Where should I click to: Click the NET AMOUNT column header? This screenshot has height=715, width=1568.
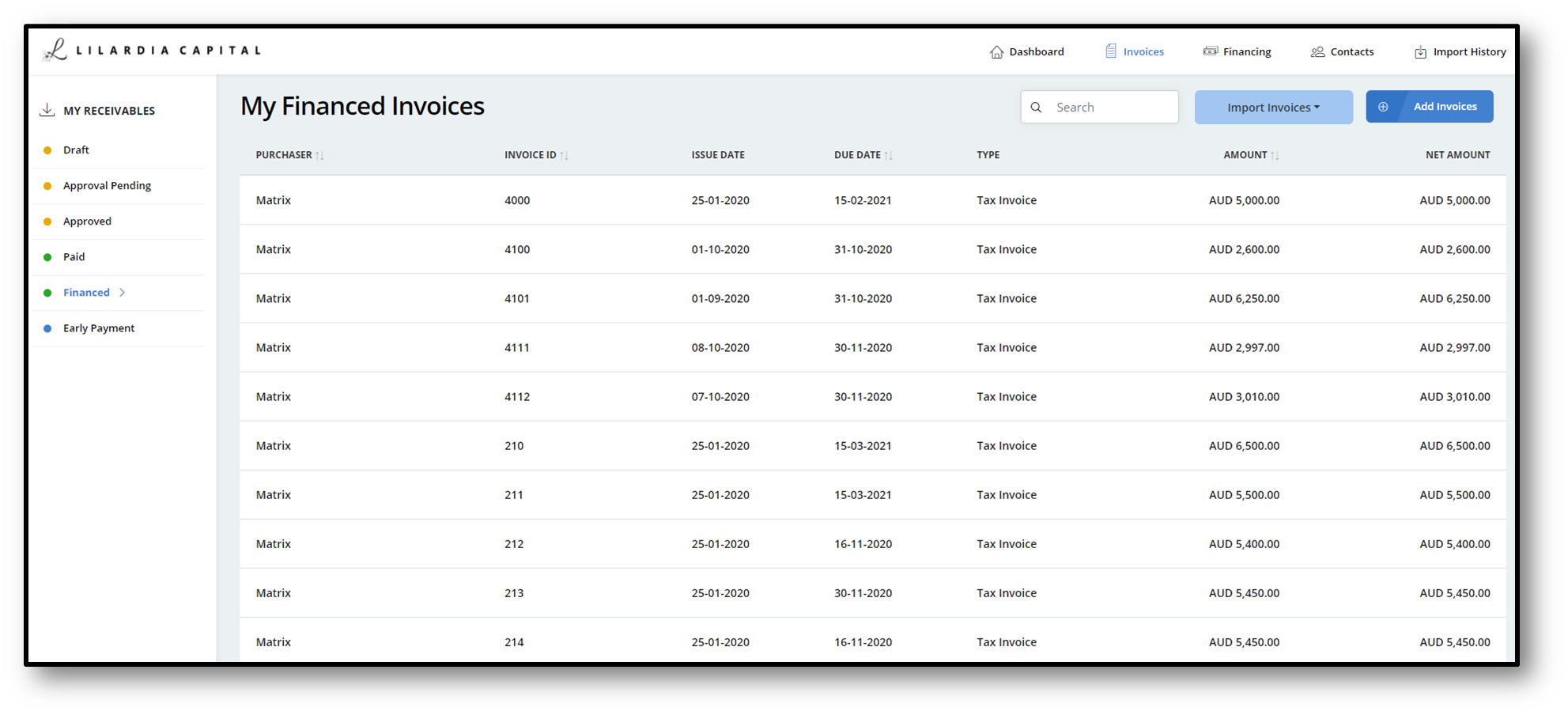pos(1457,155)
